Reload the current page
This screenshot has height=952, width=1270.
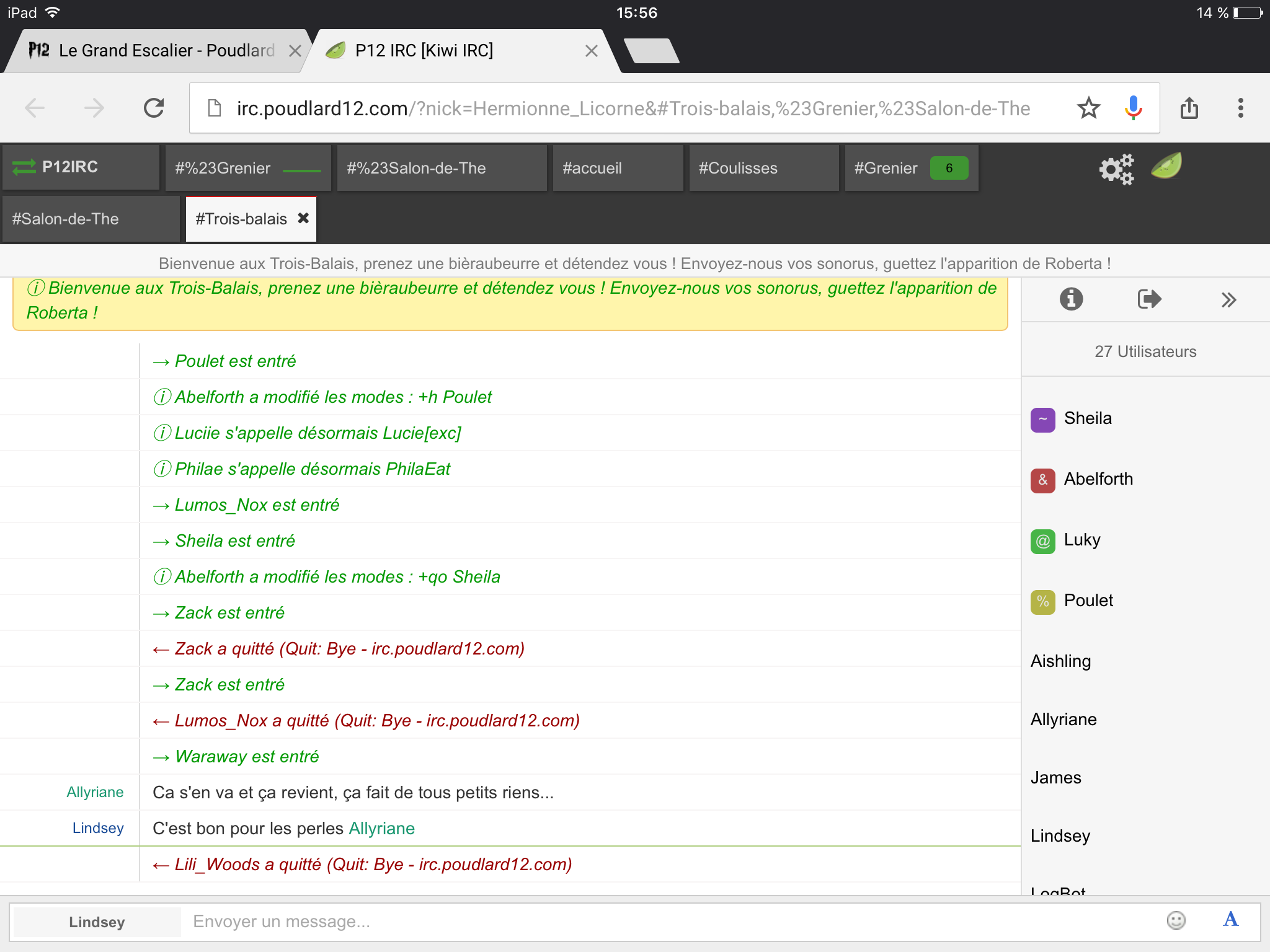coord(154,108)
